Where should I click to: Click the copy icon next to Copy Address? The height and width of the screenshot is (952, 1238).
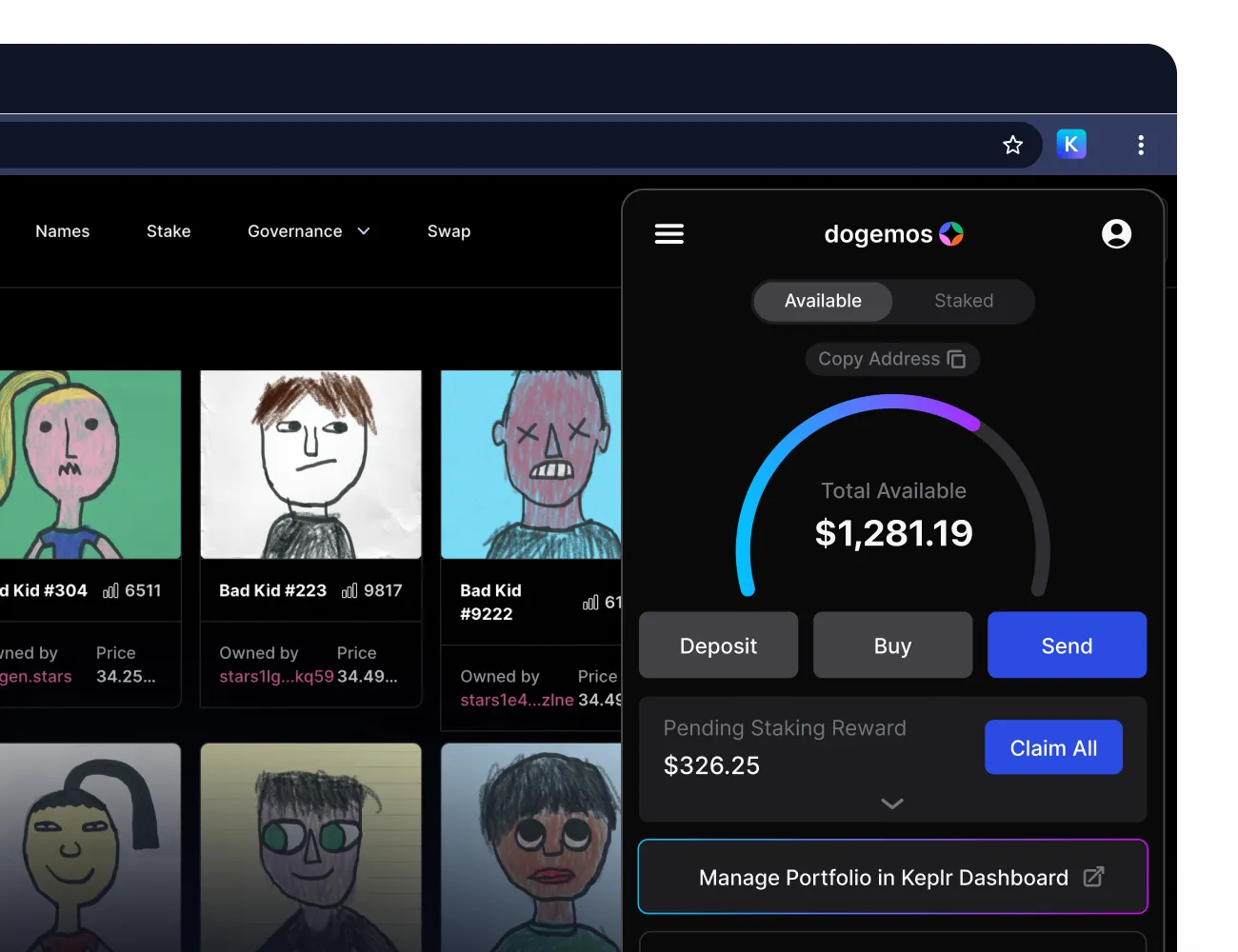(956, 359)
